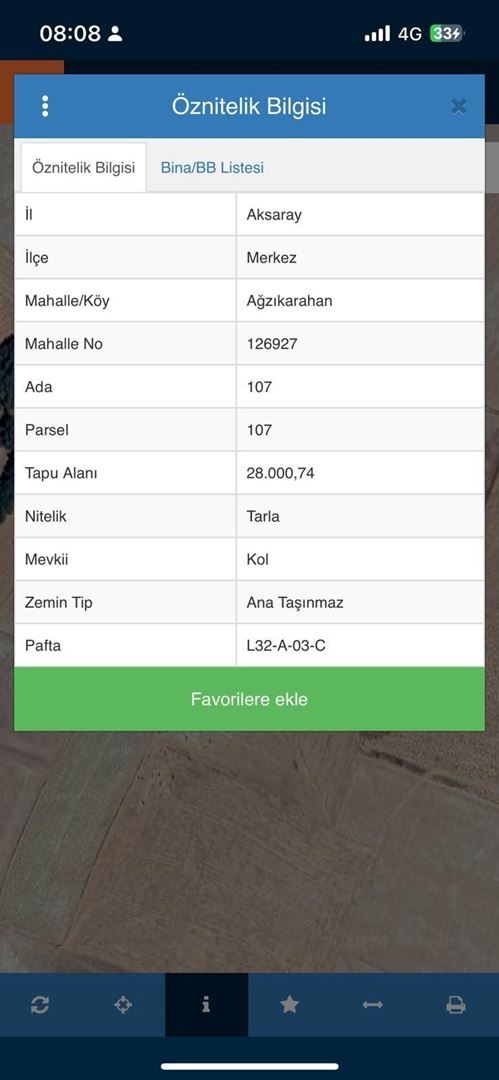The width and height of the screenshot is (499, 1080).
Task: Switch to Bina/BB Listesi tab
Action: point(212,167)
